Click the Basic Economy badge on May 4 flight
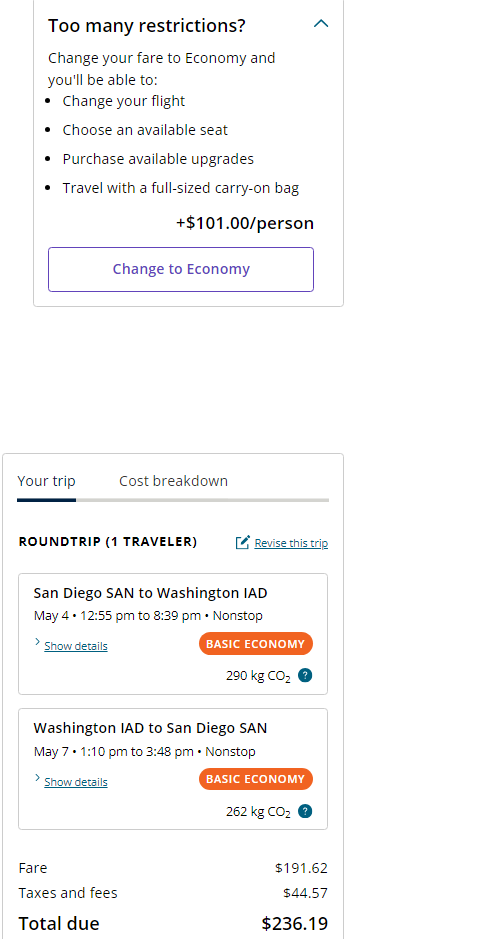Screen dimensions: 500x939 (256, 644)
